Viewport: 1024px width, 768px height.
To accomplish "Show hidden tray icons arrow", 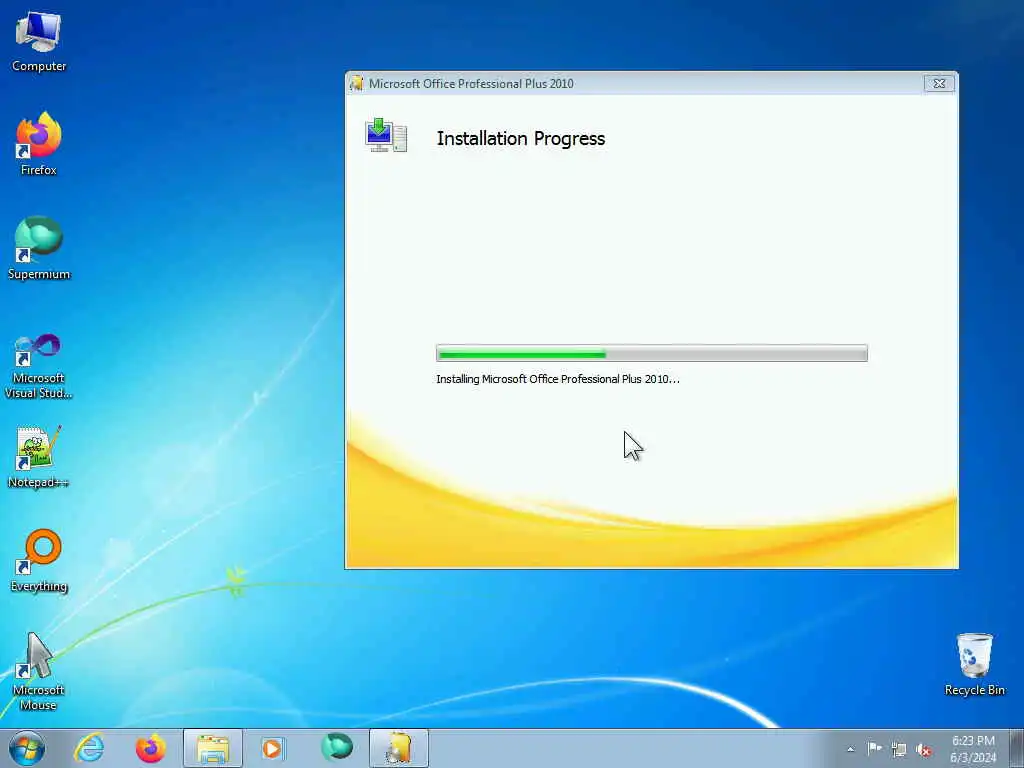I will pos(850,749).
